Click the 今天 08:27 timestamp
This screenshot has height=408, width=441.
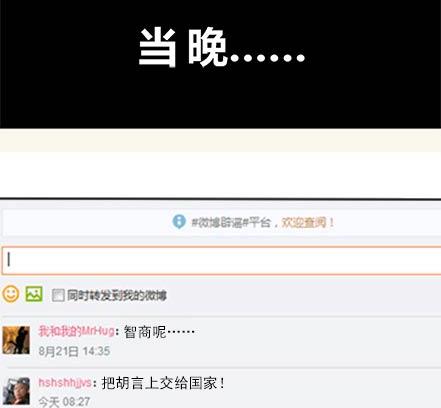(x=64, y=402)
